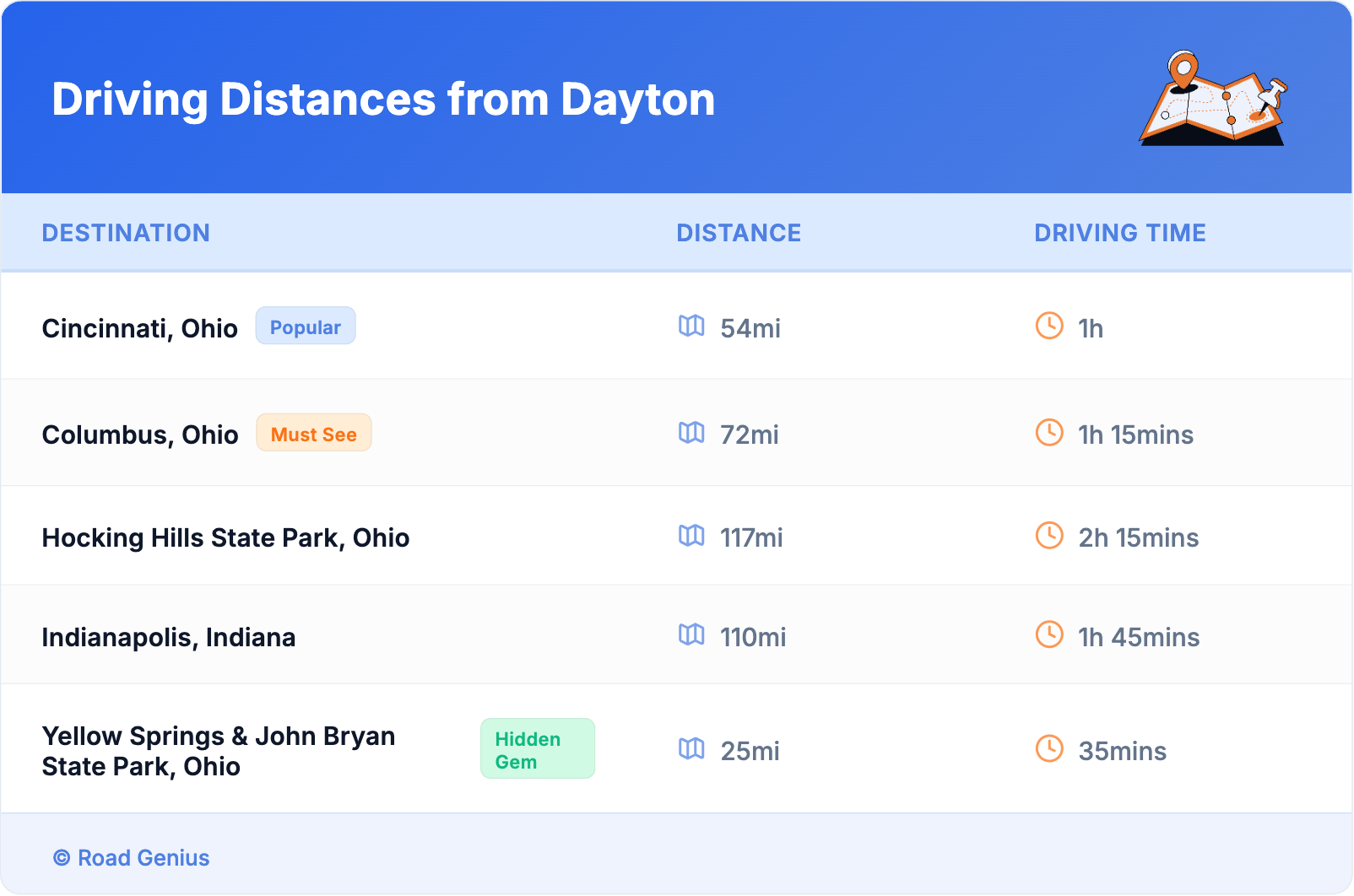
Task: Click Yellow Springs & John Bryan State Park
Action: coord(219,751)
